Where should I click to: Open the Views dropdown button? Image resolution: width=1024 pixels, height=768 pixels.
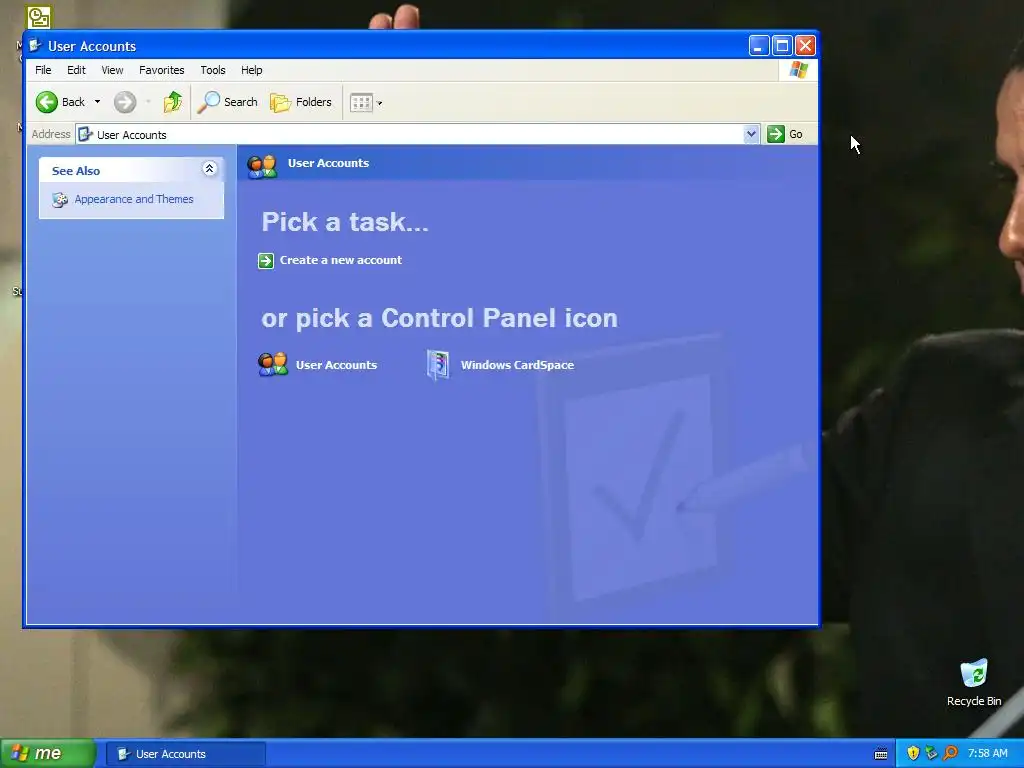(366, 103)
